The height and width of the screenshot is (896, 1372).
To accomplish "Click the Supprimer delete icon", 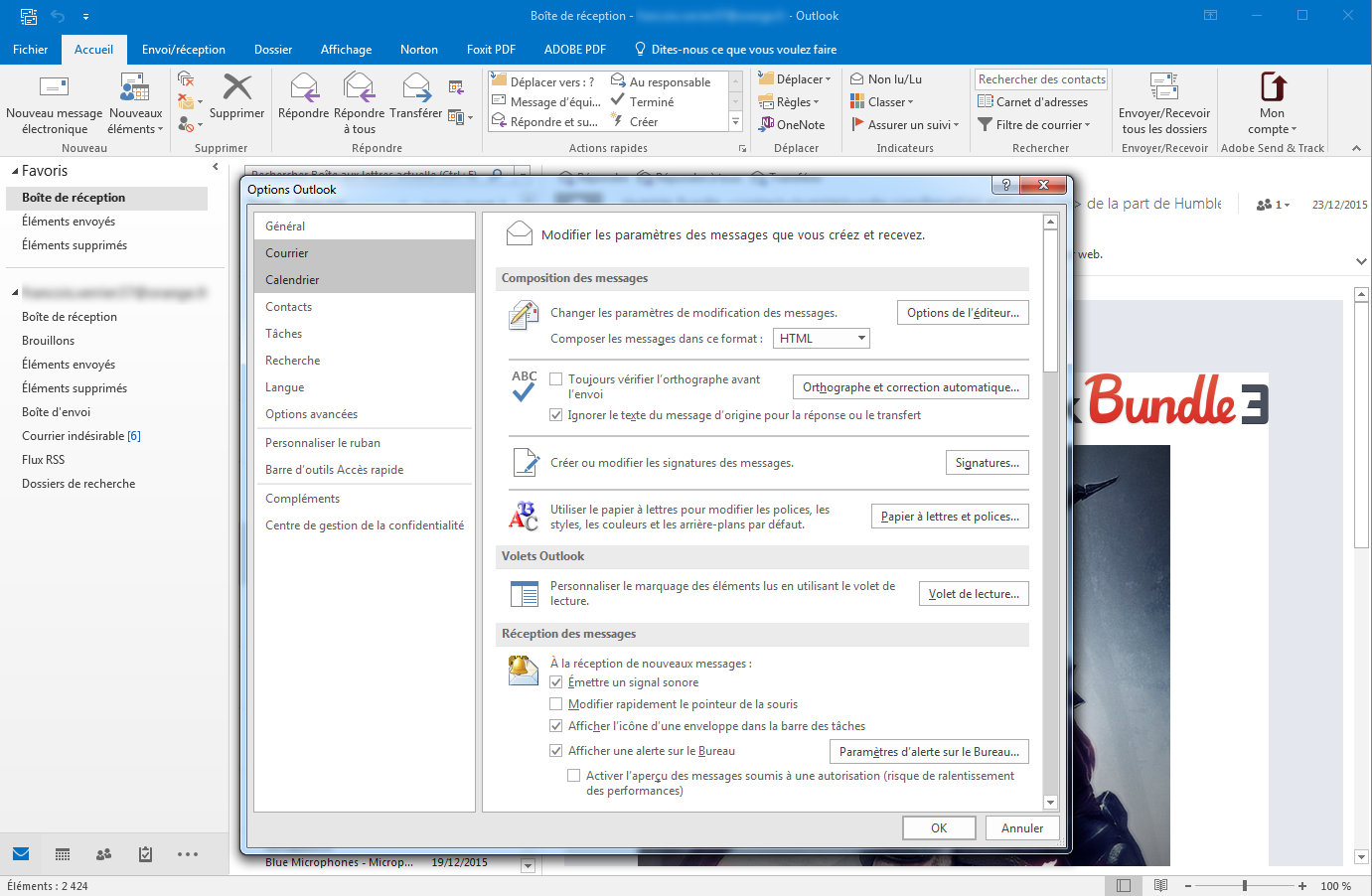I will 236,87.
